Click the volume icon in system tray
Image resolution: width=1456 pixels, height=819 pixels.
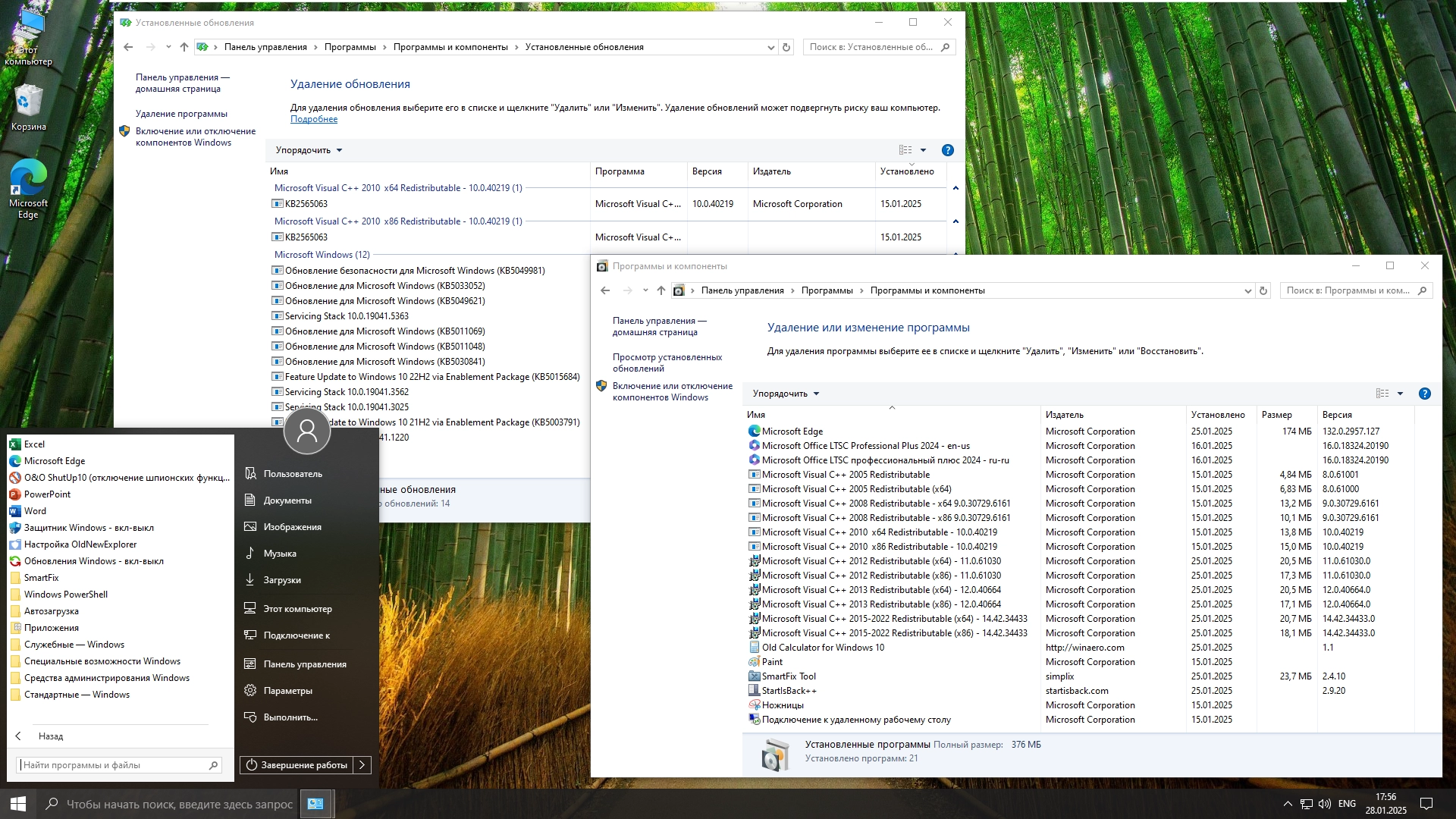pos(1325,804)
